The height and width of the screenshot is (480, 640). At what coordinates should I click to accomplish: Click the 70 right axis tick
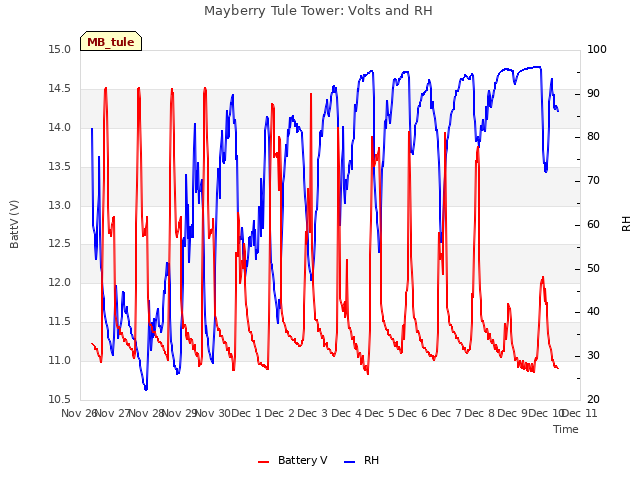593,180
